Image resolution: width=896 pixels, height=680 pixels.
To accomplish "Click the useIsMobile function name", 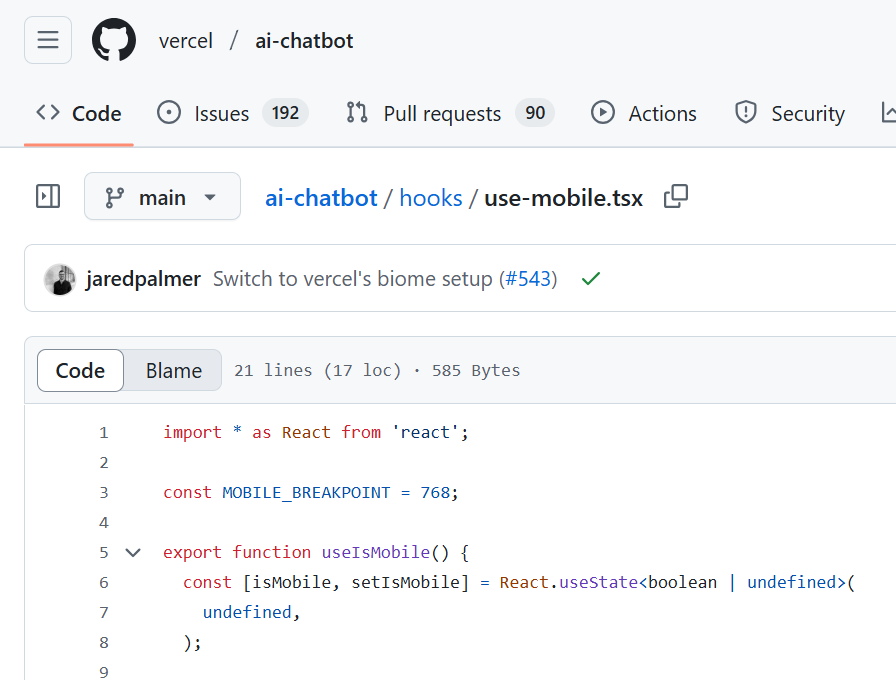I will click(x=375, y=552).
